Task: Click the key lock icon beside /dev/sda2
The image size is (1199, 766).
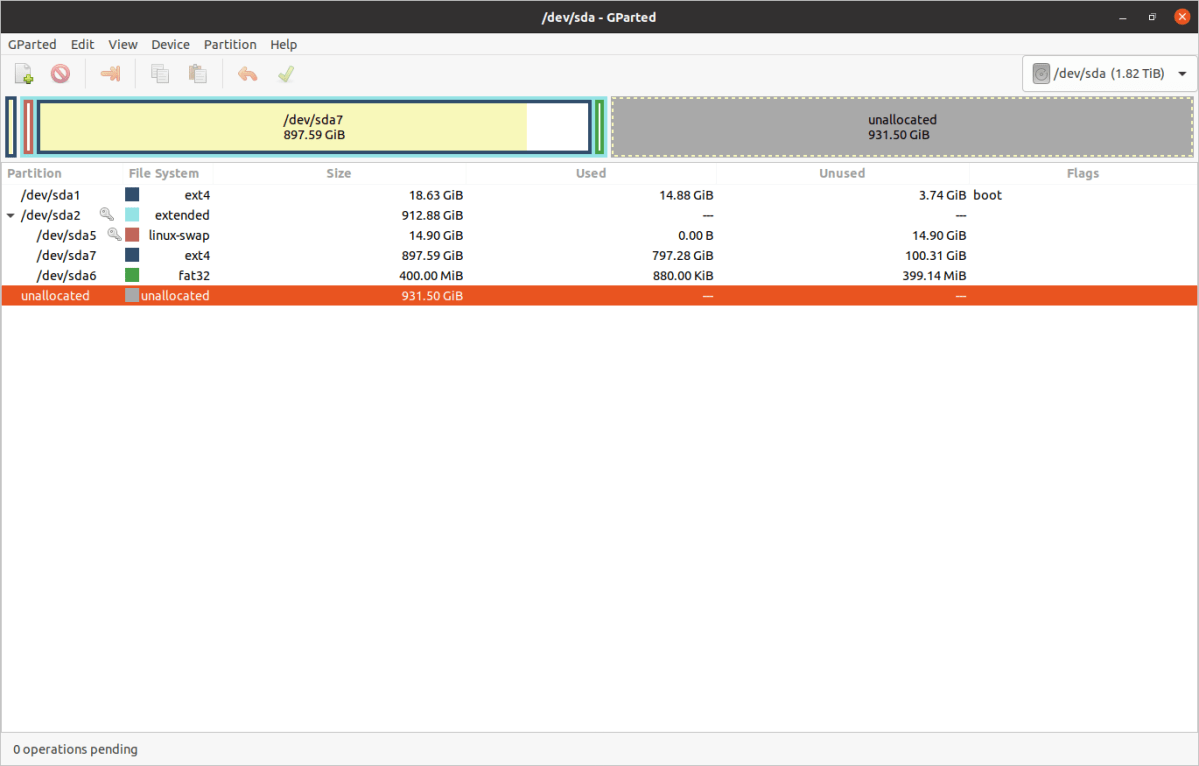Action: pos(107,215)
